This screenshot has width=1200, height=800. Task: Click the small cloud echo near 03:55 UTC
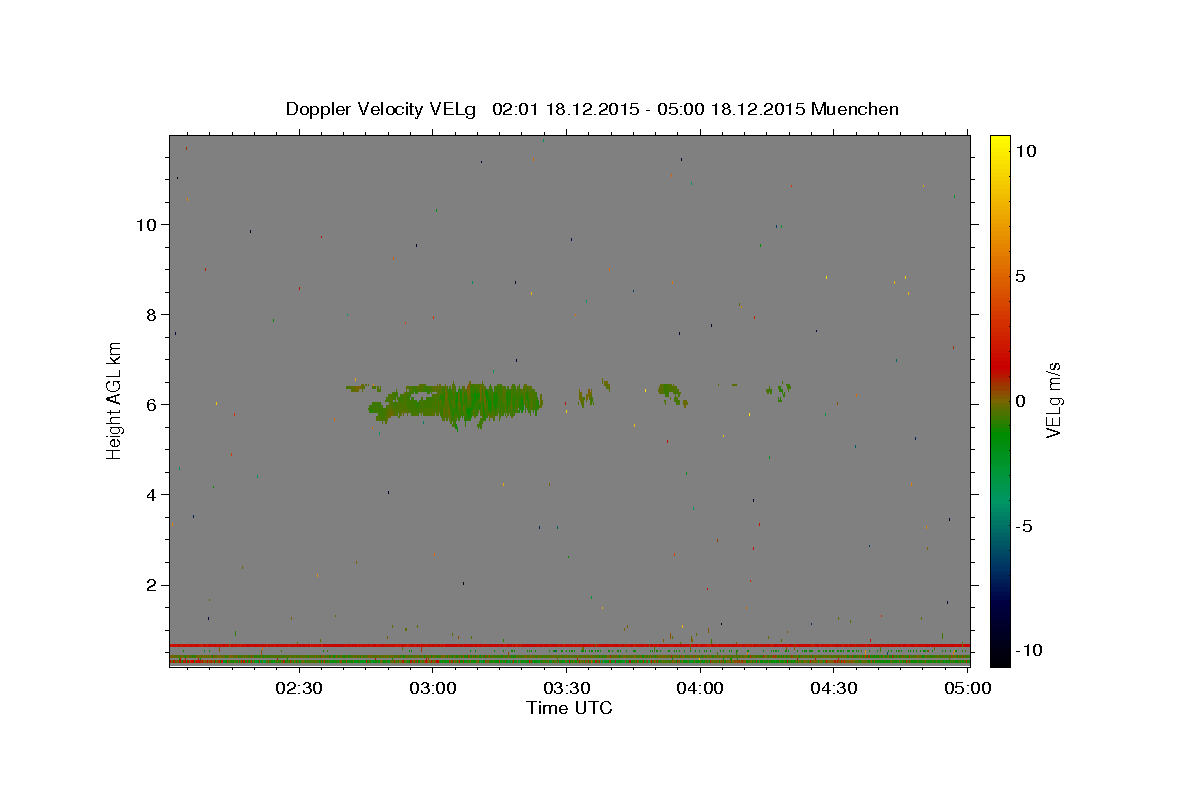pos(673,393)
